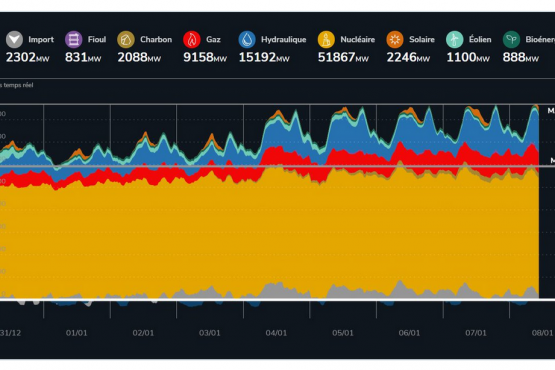
Task: Click the 03/01 date axis label
Action: pyautogui.click(x=210, y=333)
